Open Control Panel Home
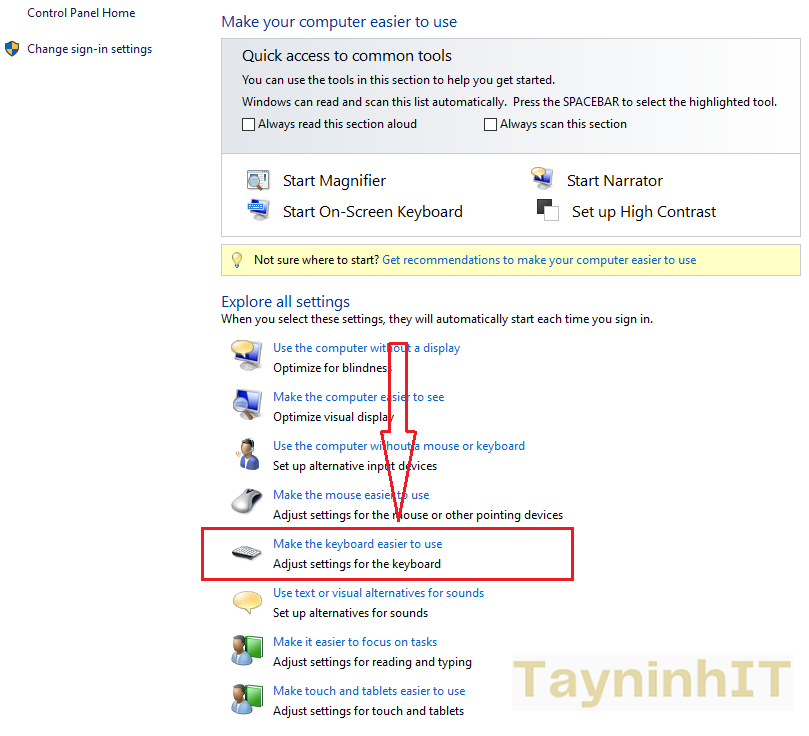This screenshot has height=736, width=809. 81,13
